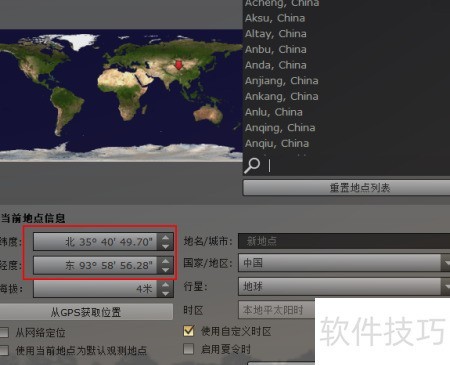Click the magnifier search icon
The width and height of the screenshot is (450, 365).
[x=252, y=165]
